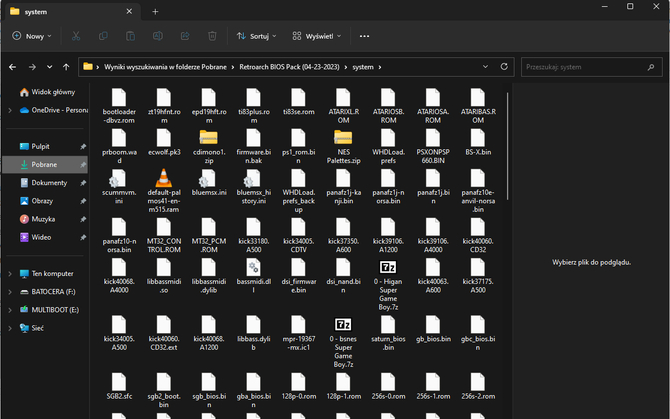Click the system breadcrumb segment

(363, 67)
